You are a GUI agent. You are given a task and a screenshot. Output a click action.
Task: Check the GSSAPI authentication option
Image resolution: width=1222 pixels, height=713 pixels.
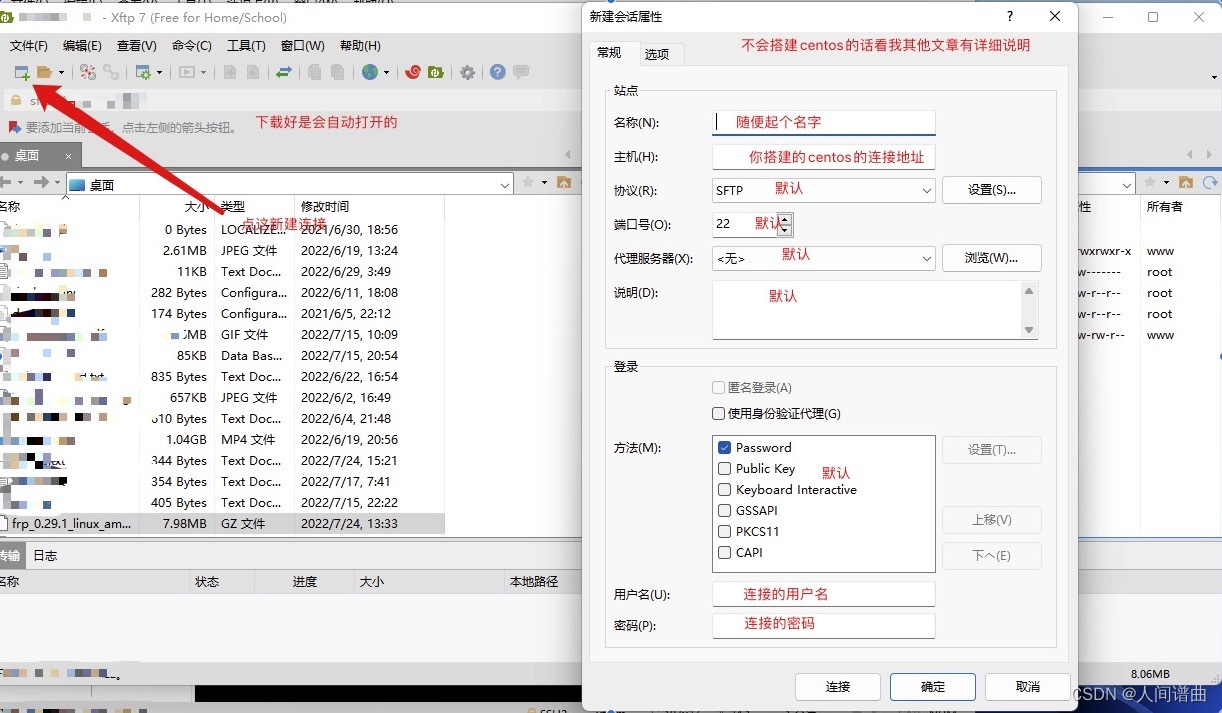coord(725,510)
